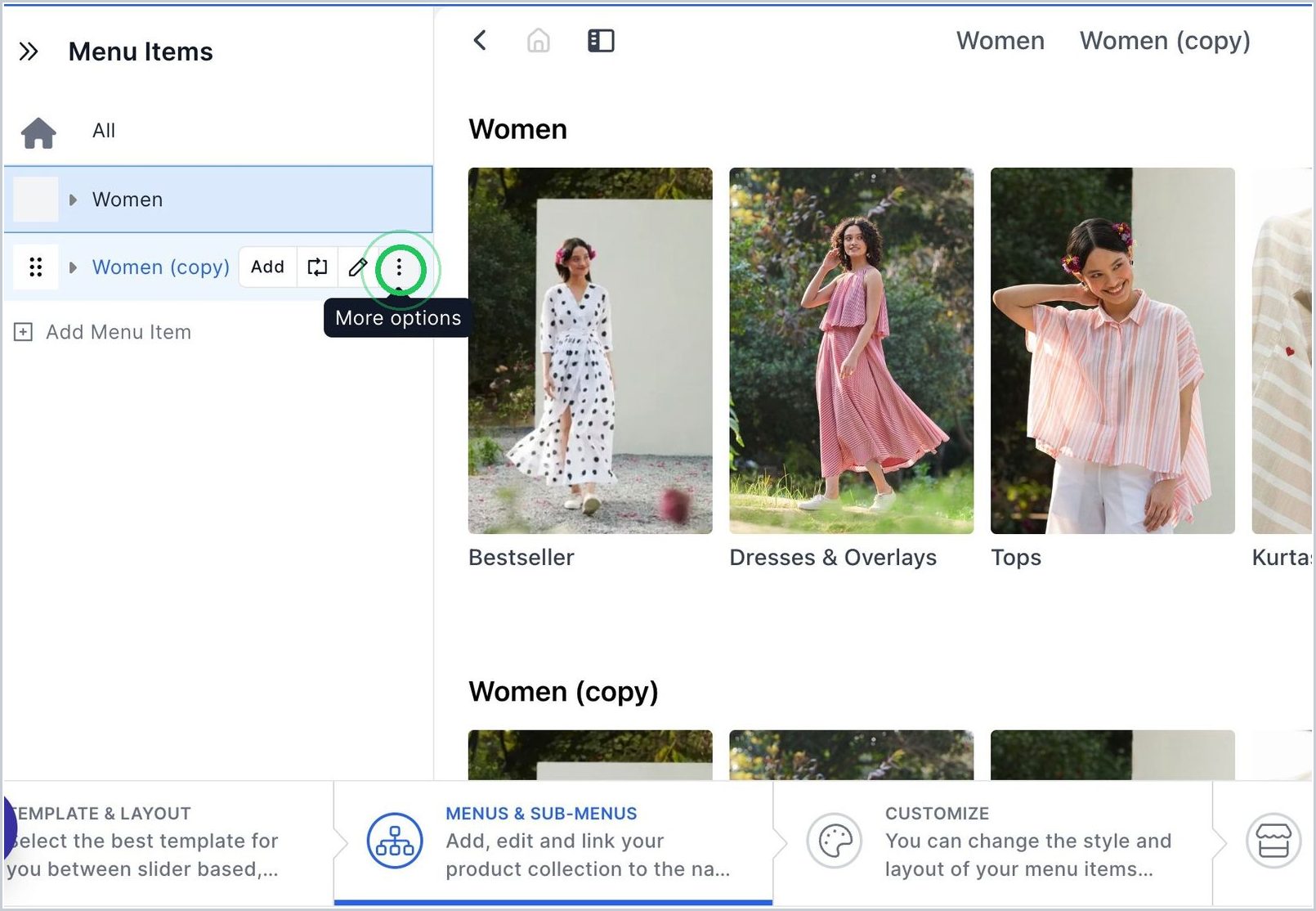Image resolution: width=1316 pixels, height=911 pixels.
Task: Open the Menus & Sub-Menus step
Action: [x=553, y=841]
